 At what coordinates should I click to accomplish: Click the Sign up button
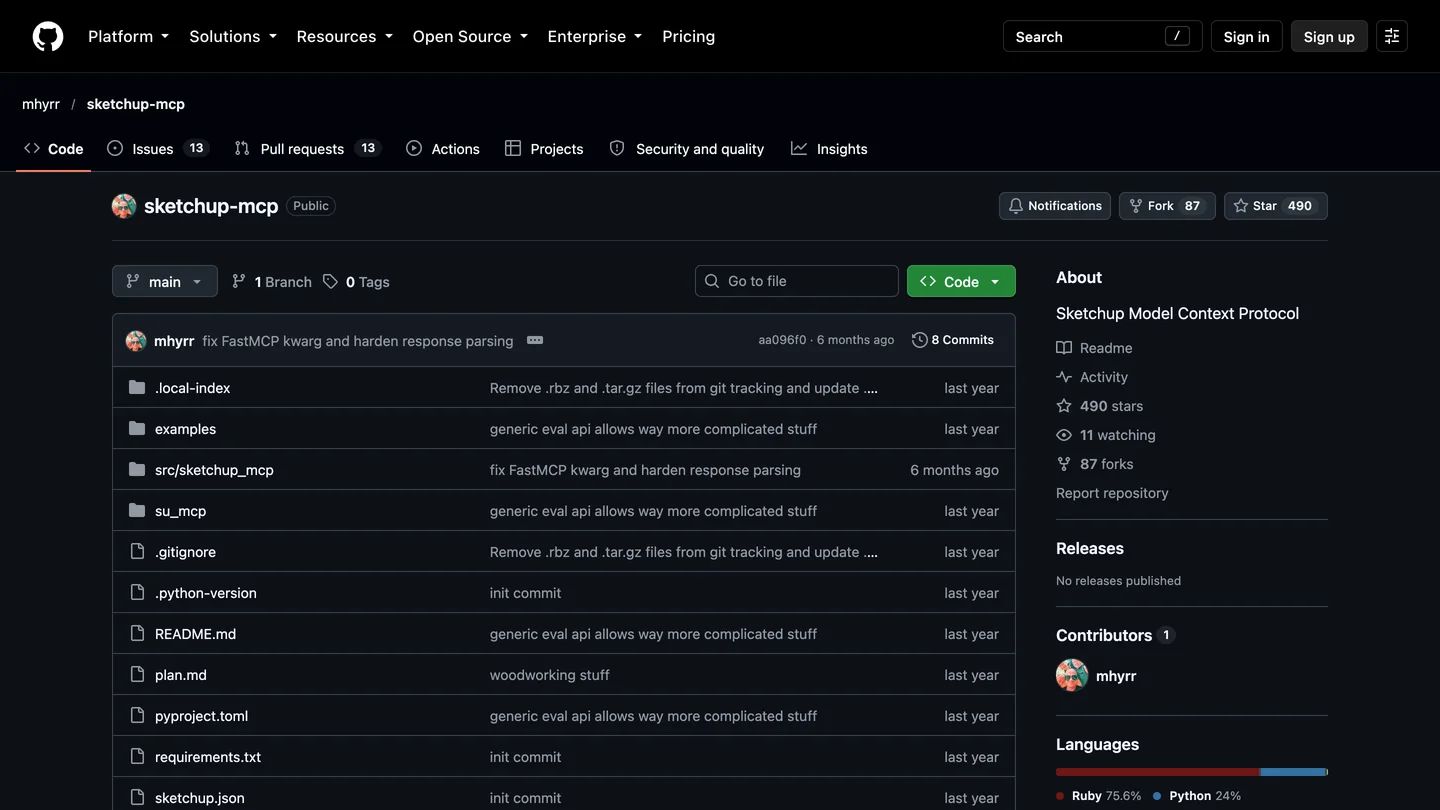(1329, 36)
